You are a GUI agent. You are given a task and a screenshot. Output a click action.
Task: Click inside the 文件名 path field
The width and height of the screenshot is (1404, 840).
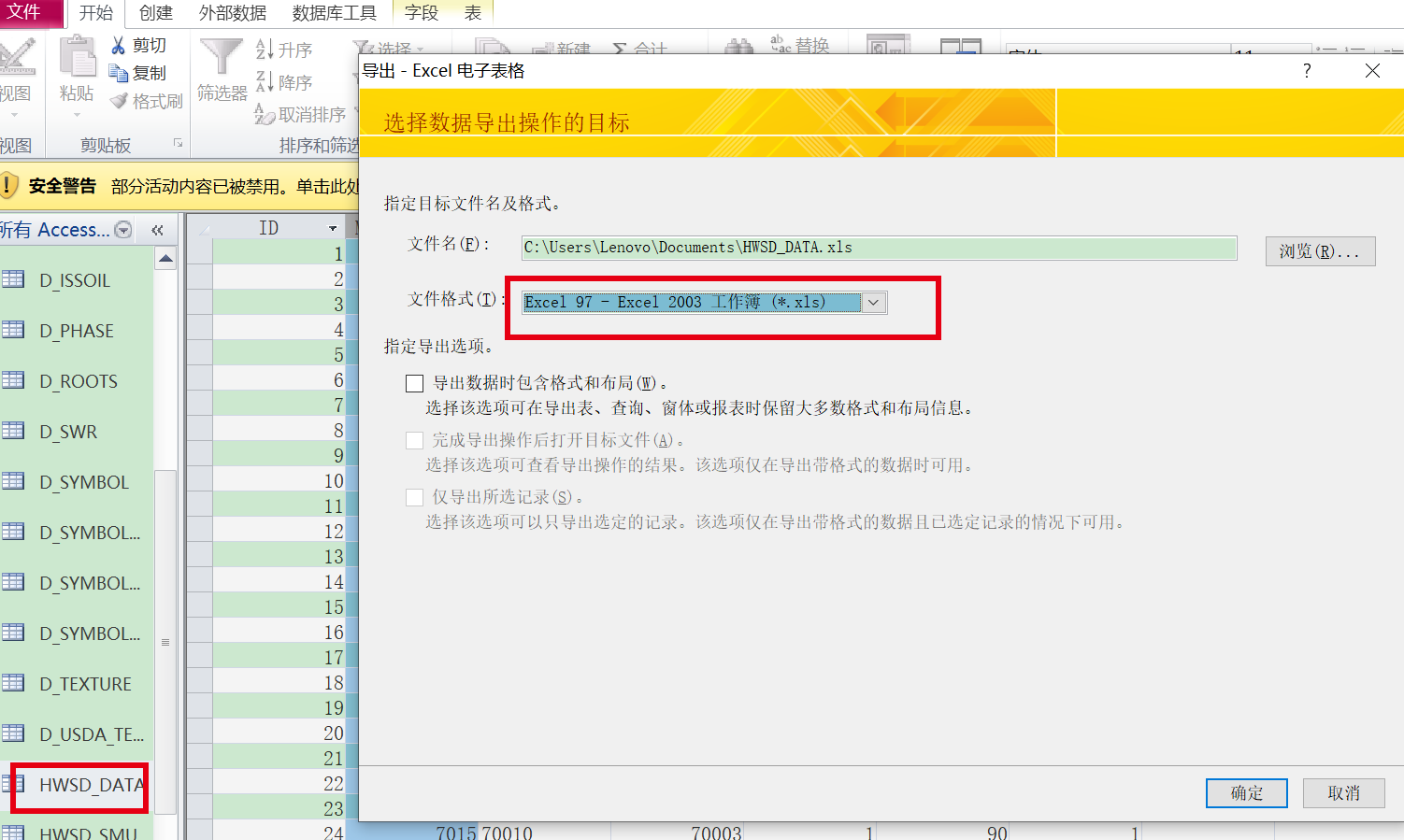pyautogui.click(x=879, y=248)
